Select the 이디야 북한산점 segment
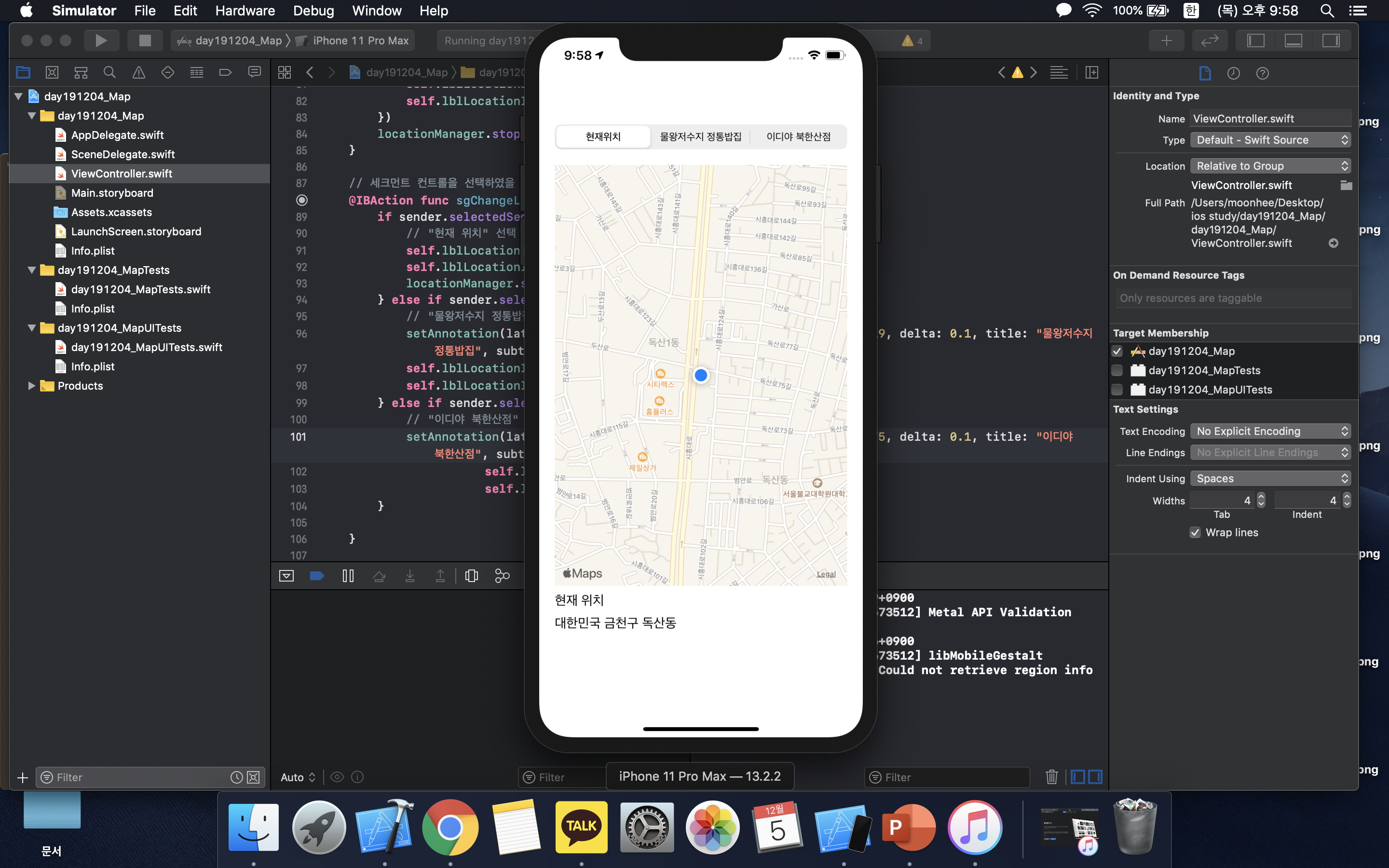Screen dimensions: 1389x868 coord(798,136)
